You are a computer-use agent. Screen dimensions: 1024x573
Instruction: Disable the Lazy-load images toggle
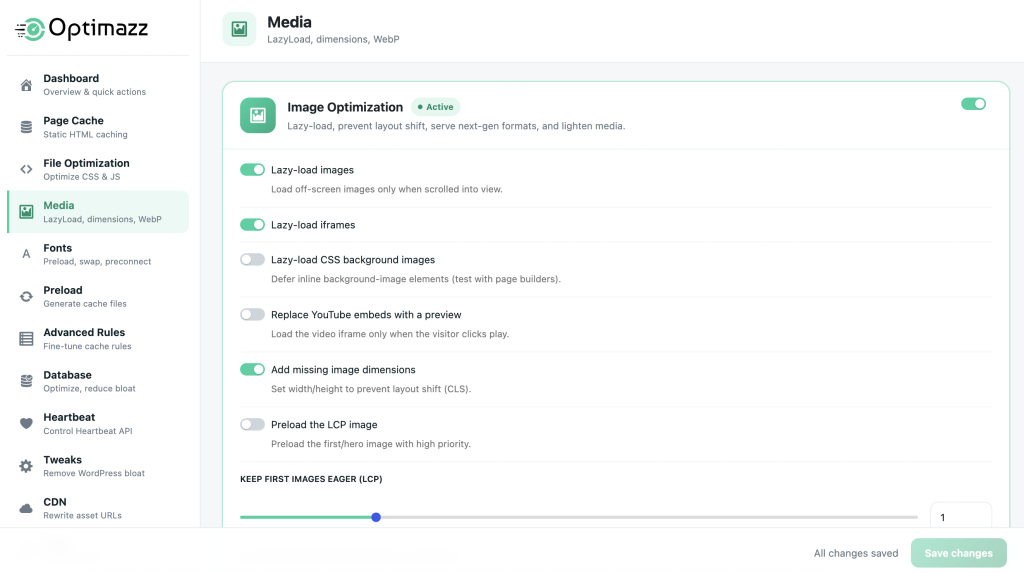252,170
